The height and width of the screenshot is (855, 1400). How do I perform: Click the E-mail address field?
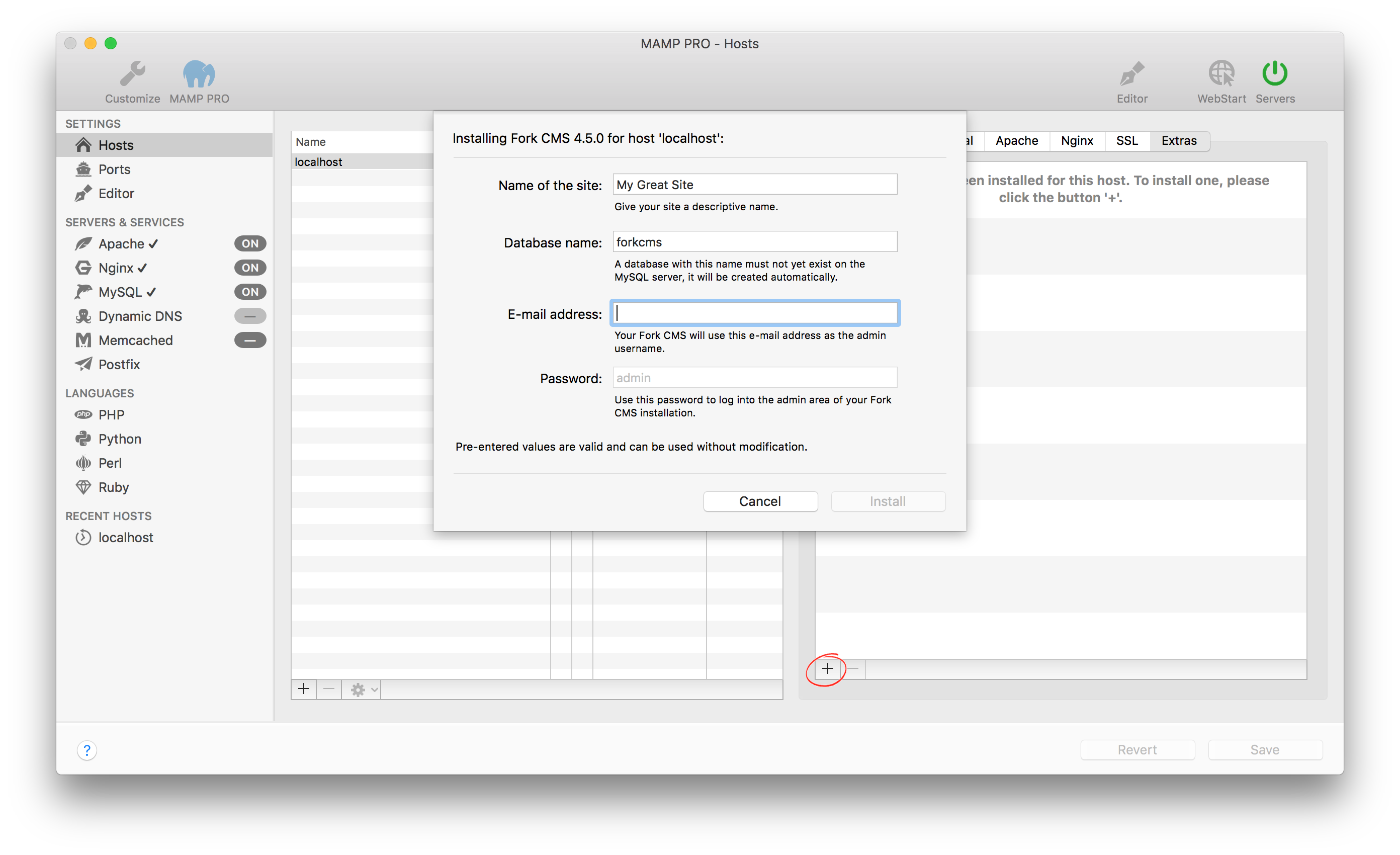[x=755, y=313]
